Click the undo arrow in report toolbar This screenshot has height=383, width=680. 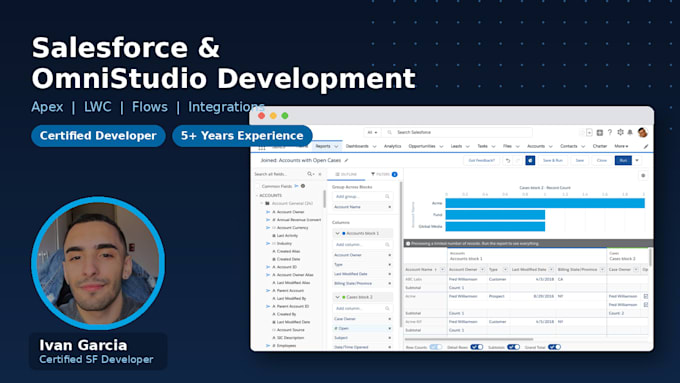click(x=508, y=160)
